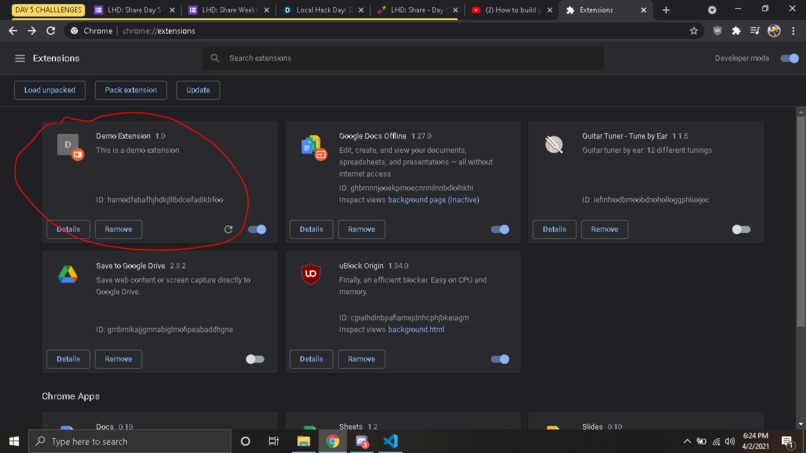Open Cortana circle on taskbar
The height and width of the screenshot is (453, 806).
click(x=245, y=441)
